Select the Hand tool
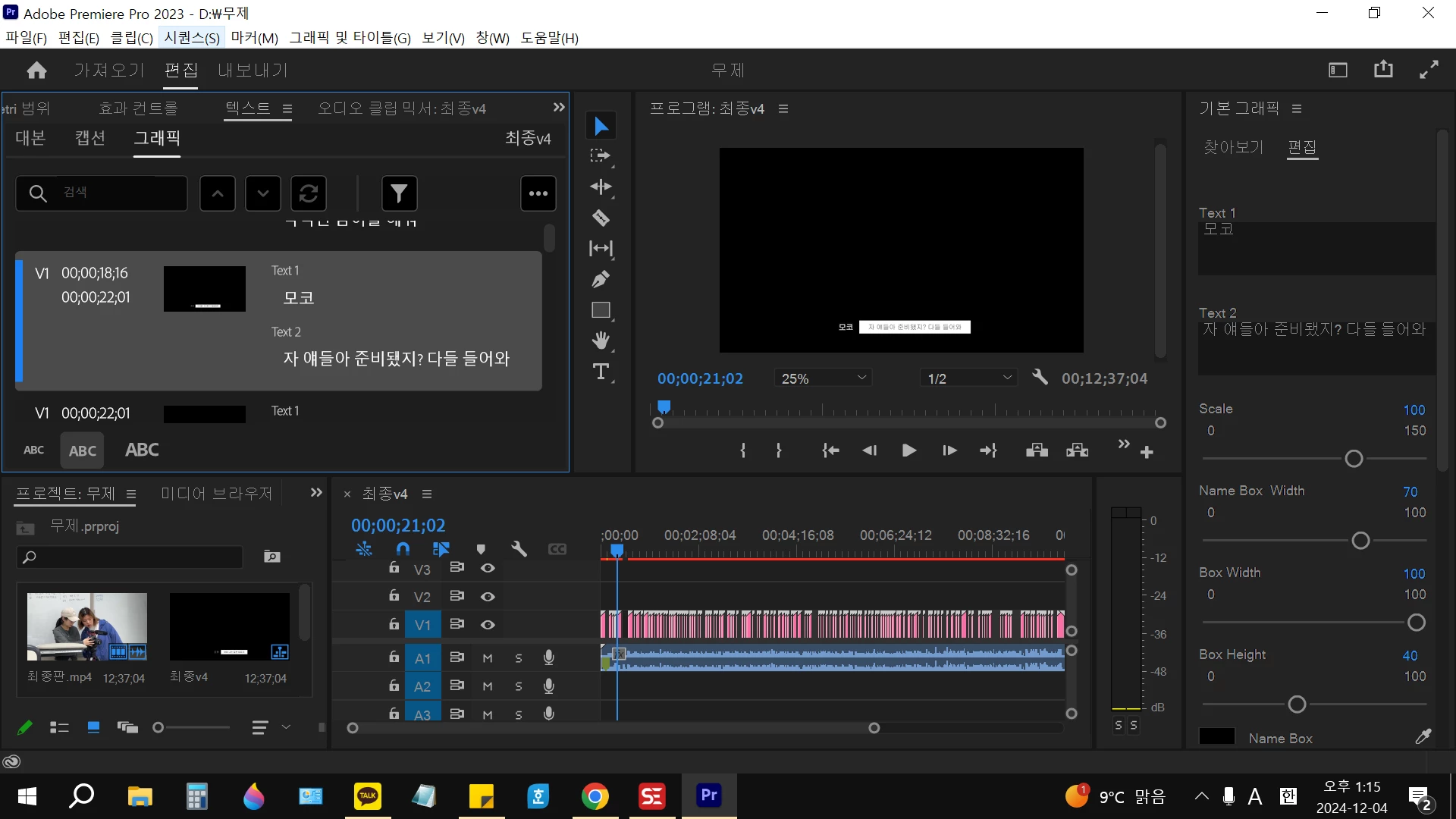The height and width of the screenshot is (819, 1456). tap(601, 340)
